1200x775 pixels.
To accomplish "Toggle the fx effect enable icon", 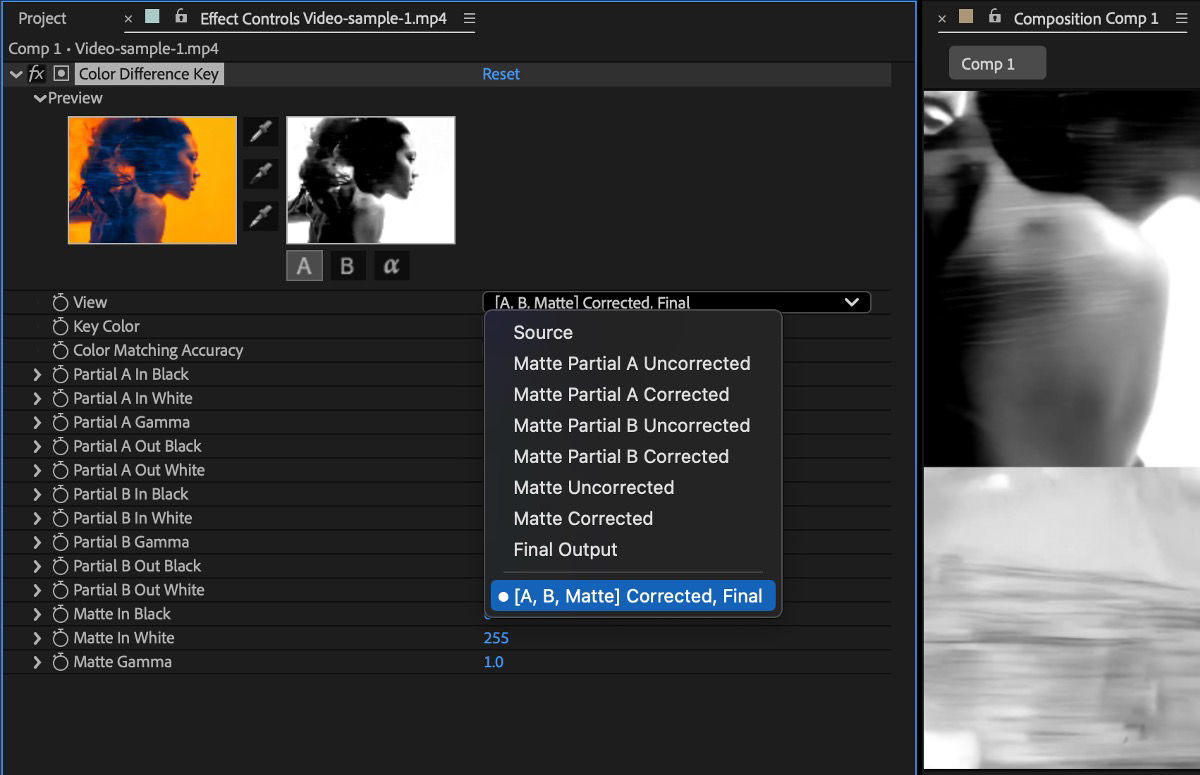I will point(35,73).
